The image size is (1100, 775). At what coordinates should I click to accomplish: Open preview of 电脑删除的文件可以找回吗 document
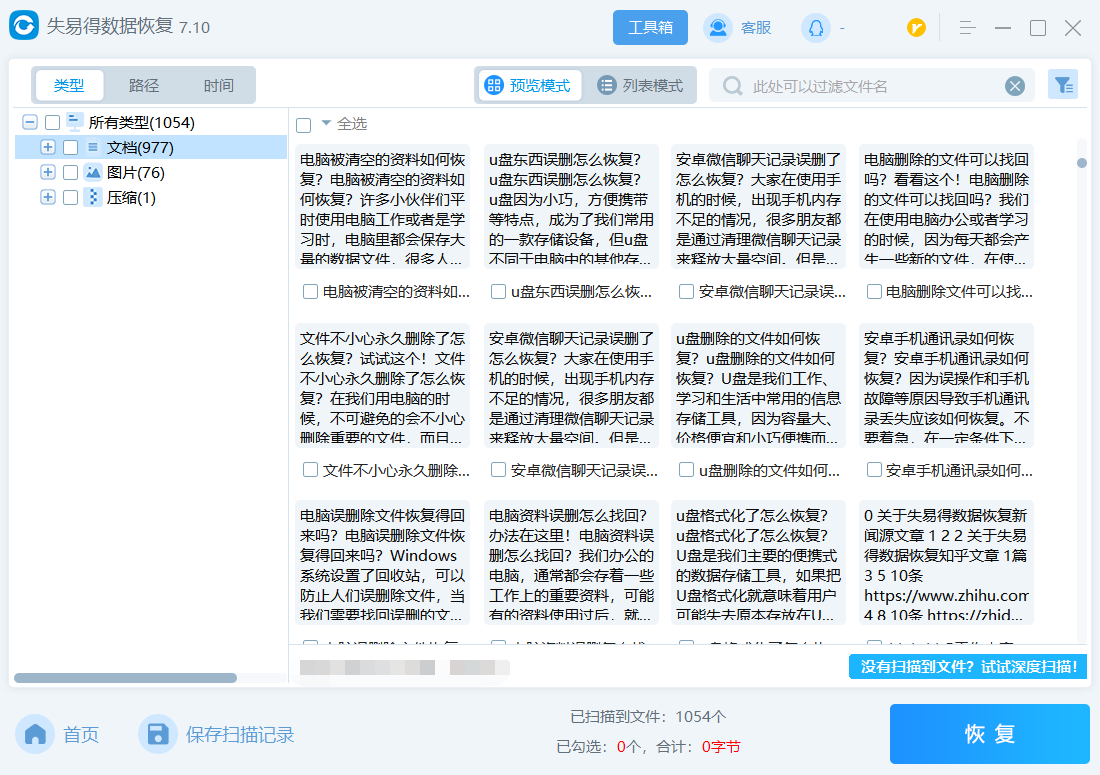tap(947, 207)
